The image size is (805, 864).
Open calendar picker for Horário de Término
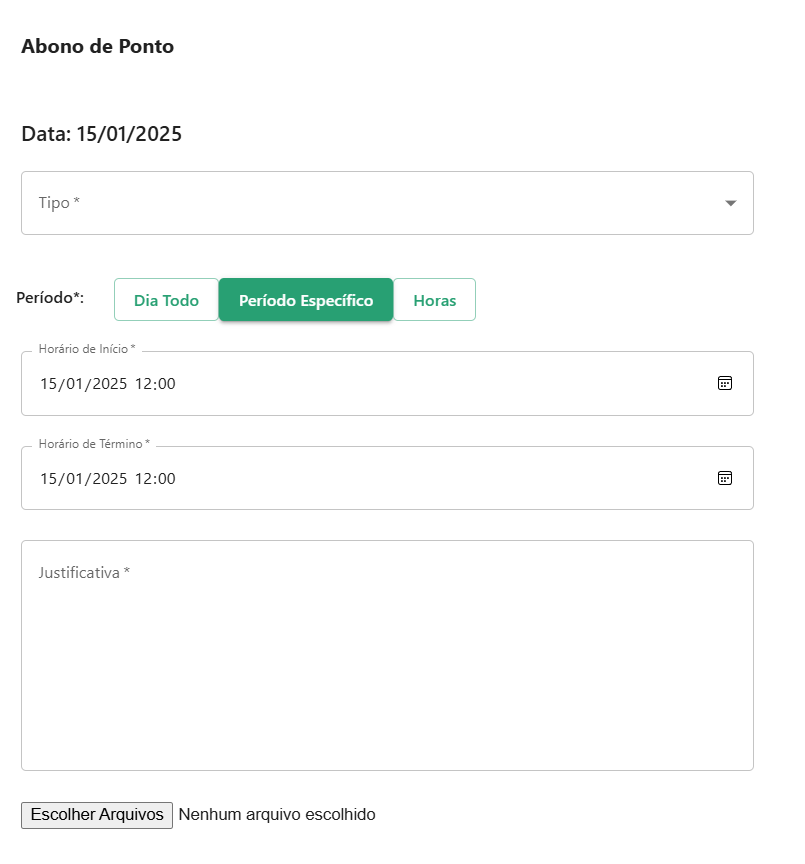click(725, 478)
